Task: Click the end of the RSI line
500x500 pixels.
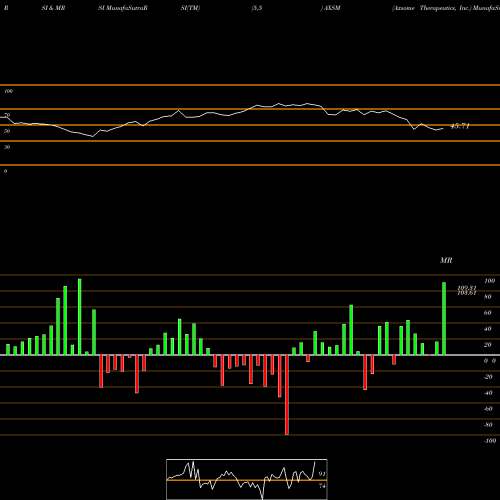Action: point(443,129)
